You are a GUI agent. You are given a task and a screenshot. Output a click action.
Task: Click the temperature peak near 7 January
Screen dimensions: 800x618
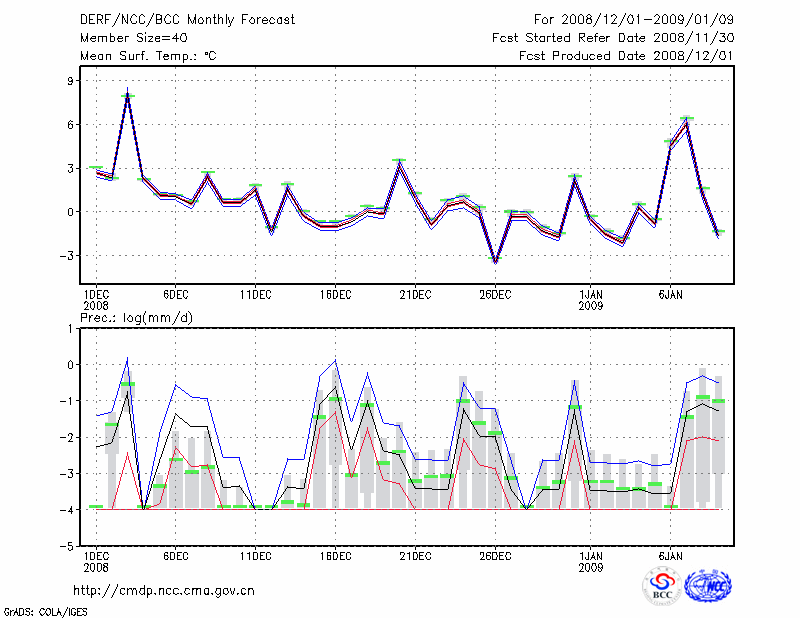tap(687, 120)
